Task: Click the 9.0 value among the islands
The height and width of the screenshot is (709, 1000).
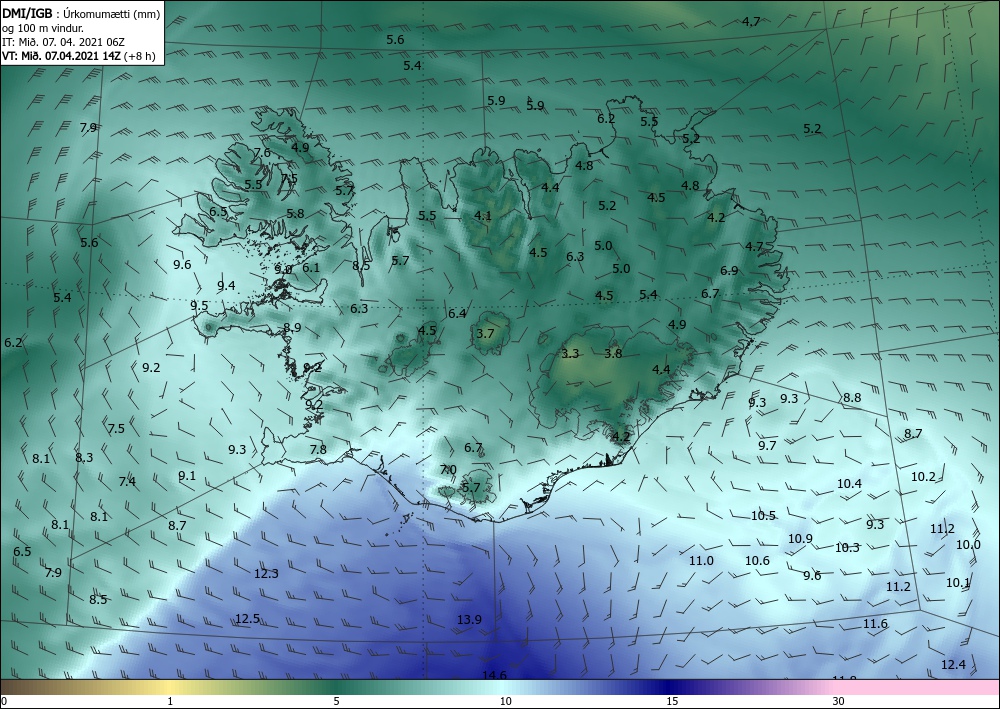Action: [283, 270]
